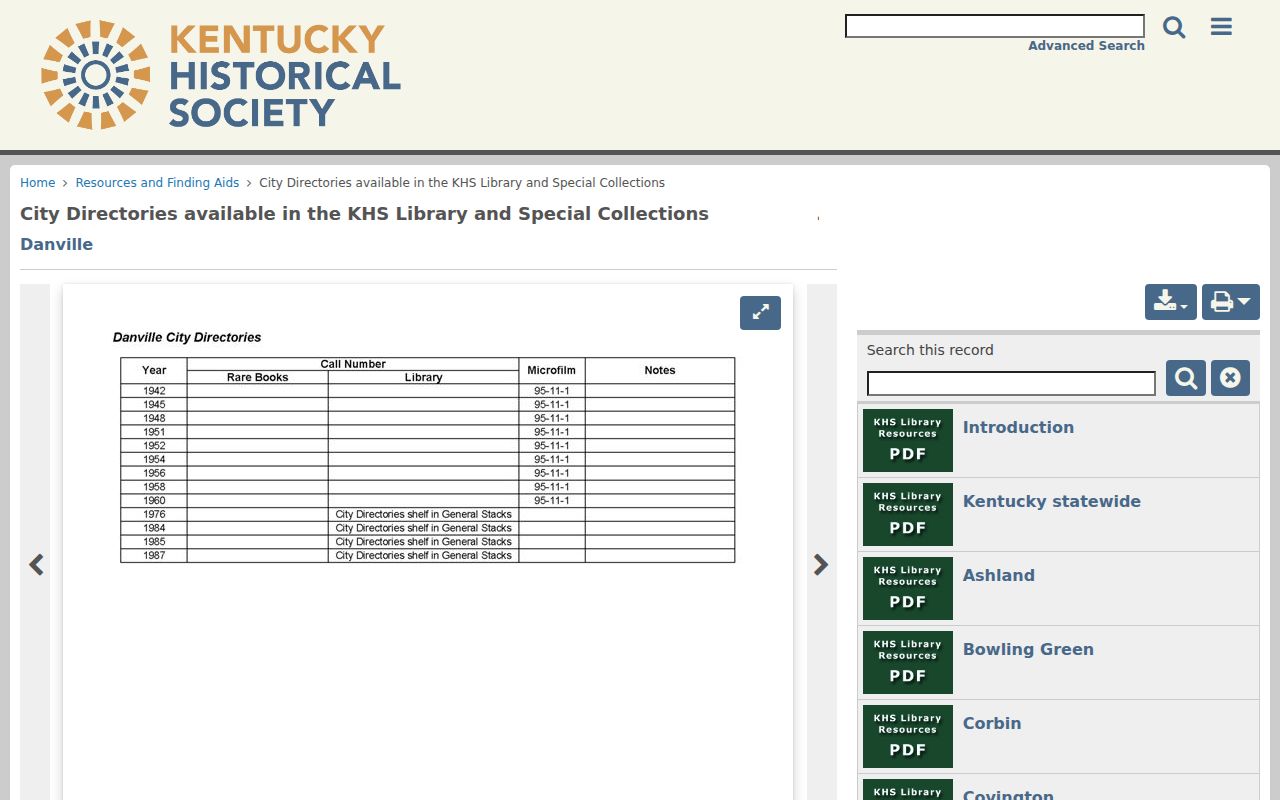
Task: Open the Advanced Search link
Action: pyautogui.click(x=1086, y=46)
